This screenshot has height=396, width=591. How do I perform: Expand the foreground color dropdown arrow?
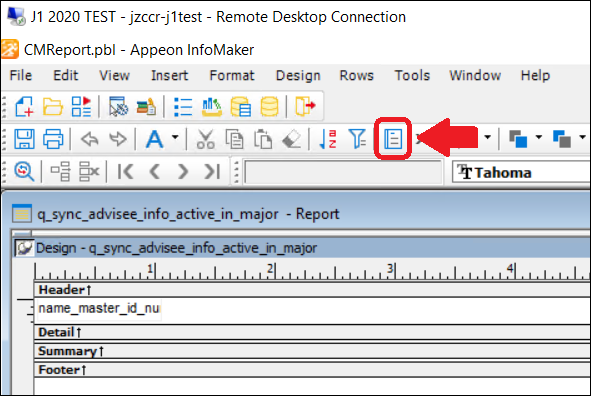[539, 137]
